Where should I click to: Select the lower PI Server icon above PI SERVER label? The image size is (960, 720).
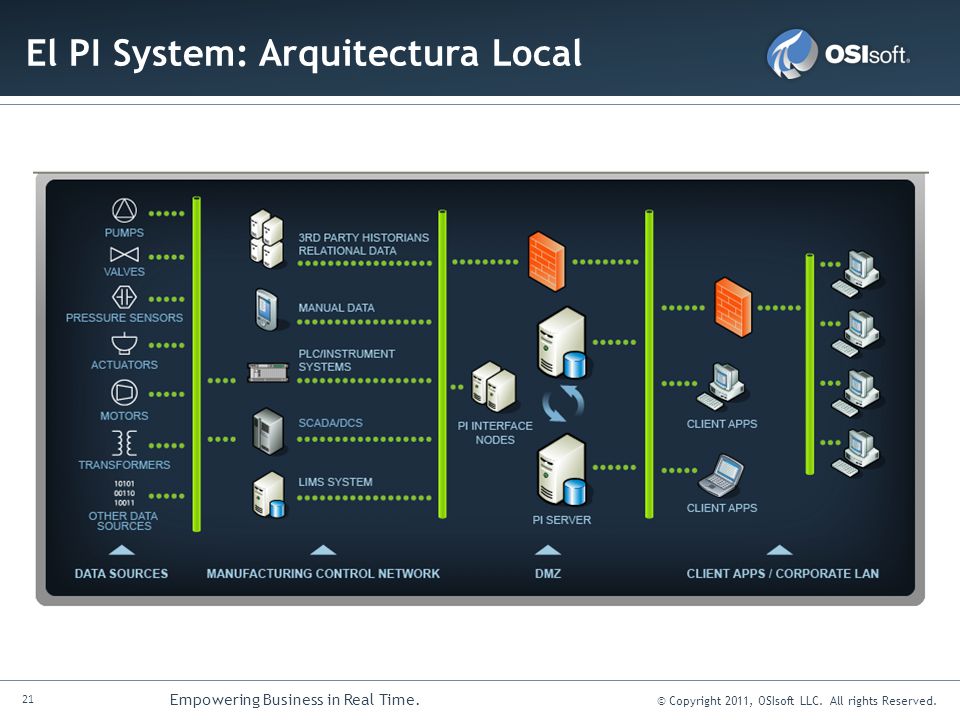[x=562, y=470]
